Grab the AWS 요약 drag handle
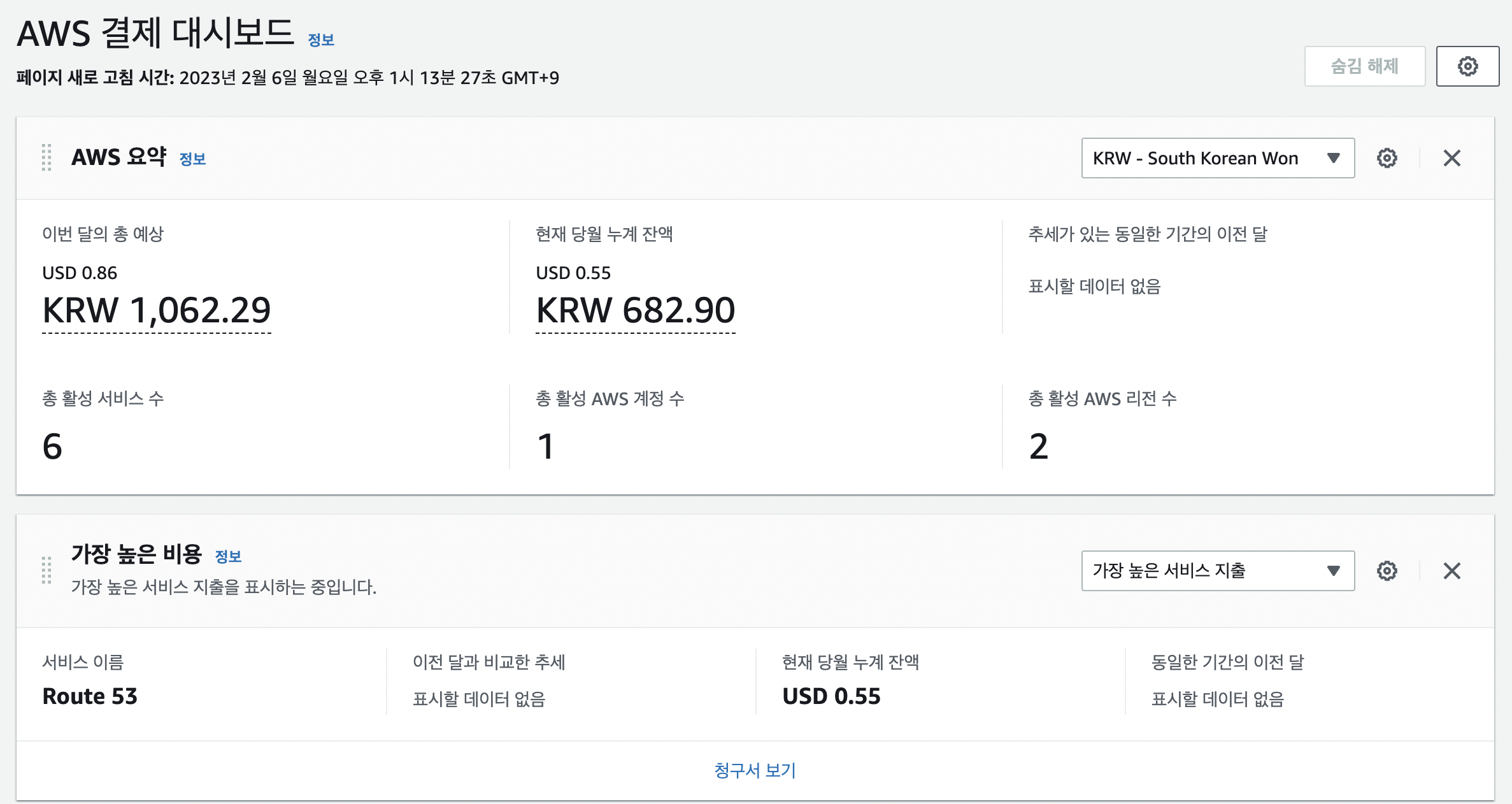The image size is (1512, 804). 46,157
